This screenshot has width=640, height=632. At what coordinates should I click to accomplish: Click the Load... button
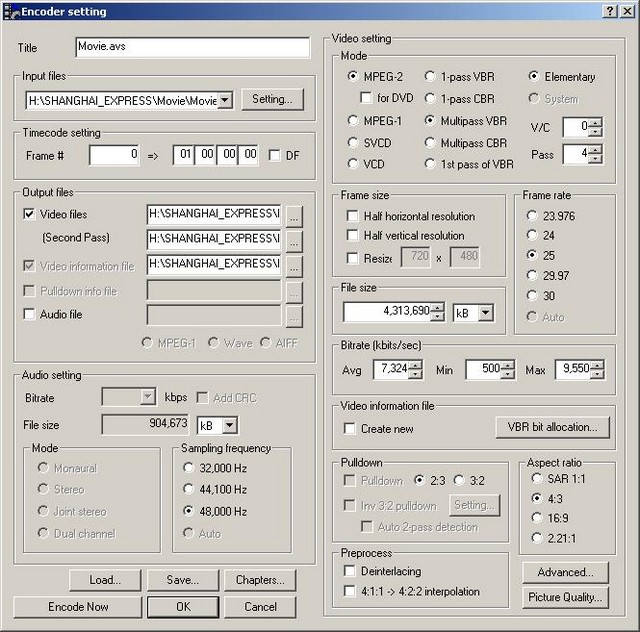105,580
